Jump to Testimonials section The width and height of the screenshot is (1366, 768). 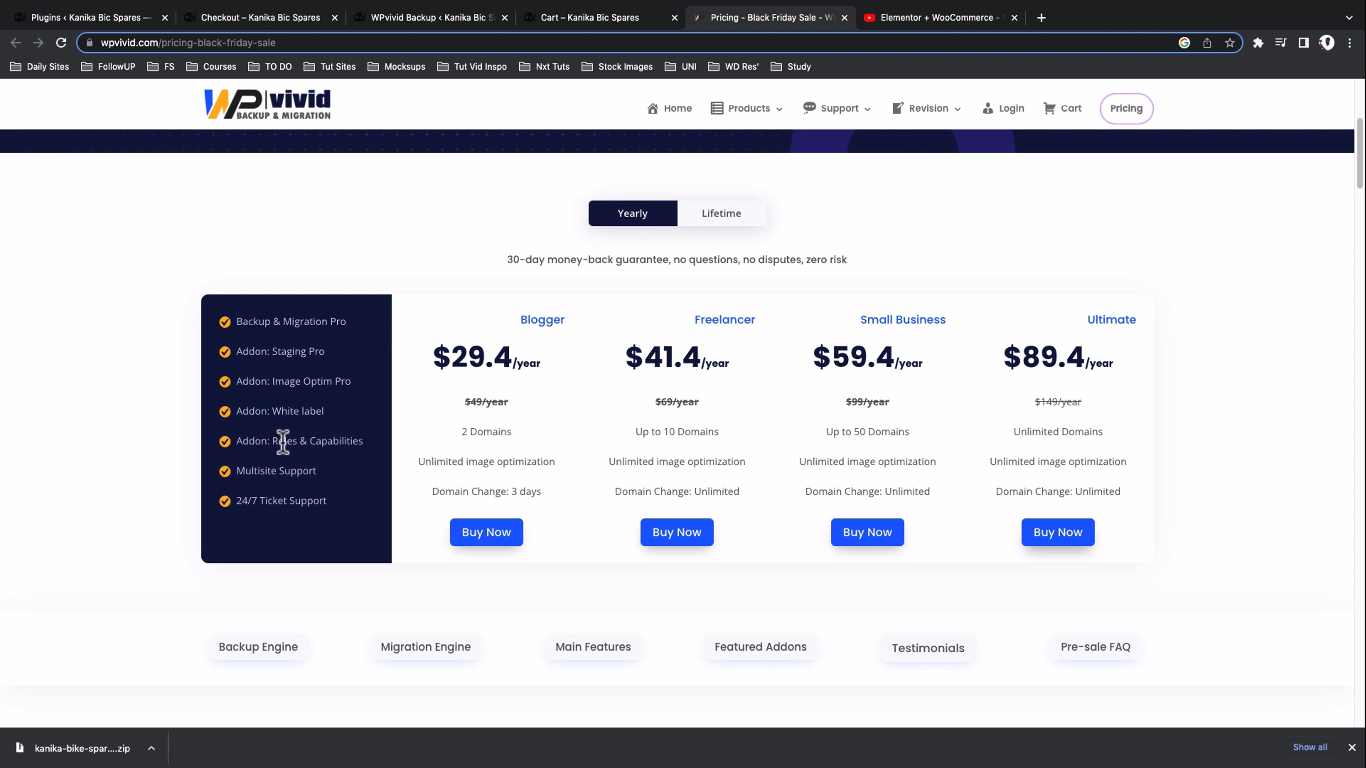[x=928, y=648]
